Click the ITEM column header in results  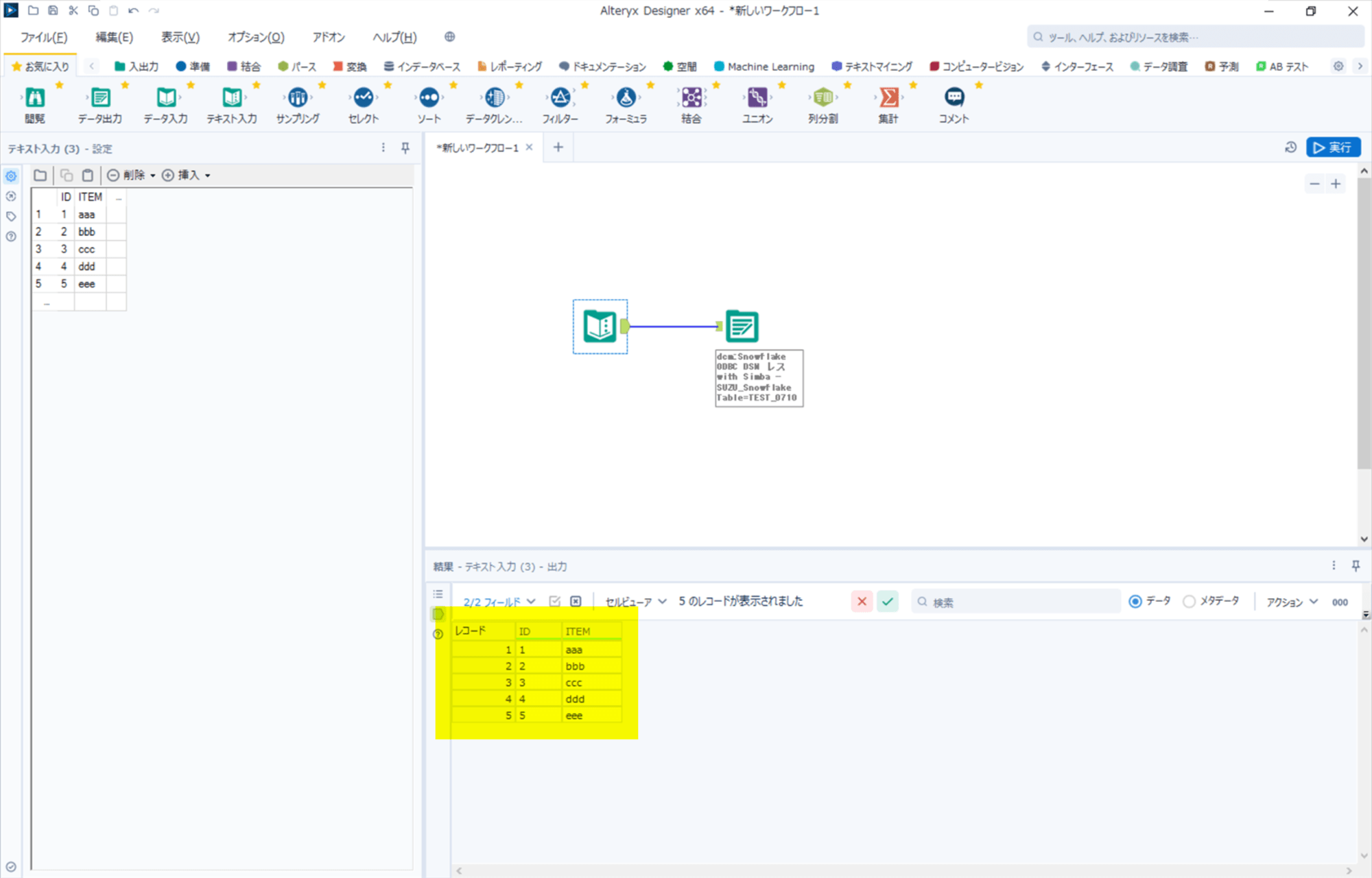(591, 631)
